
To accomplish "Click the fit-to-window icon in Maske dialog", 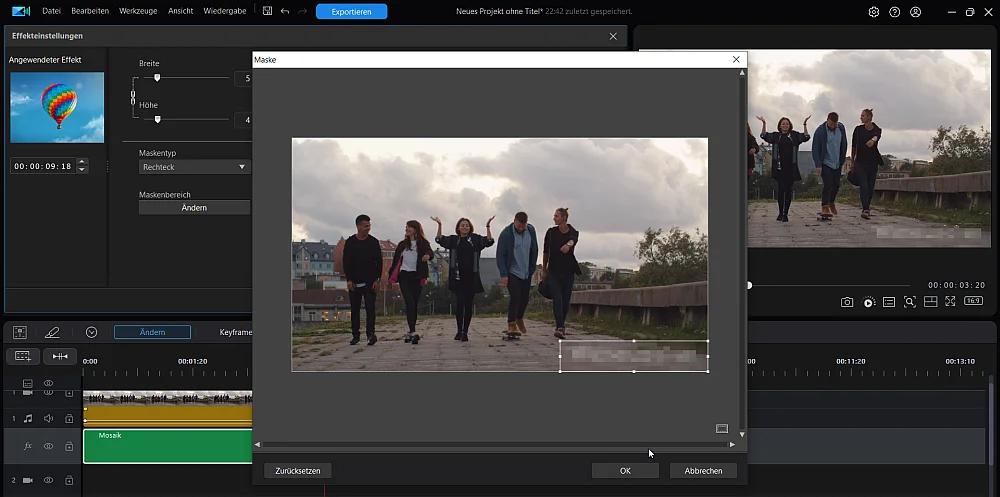I will [722, 428].
